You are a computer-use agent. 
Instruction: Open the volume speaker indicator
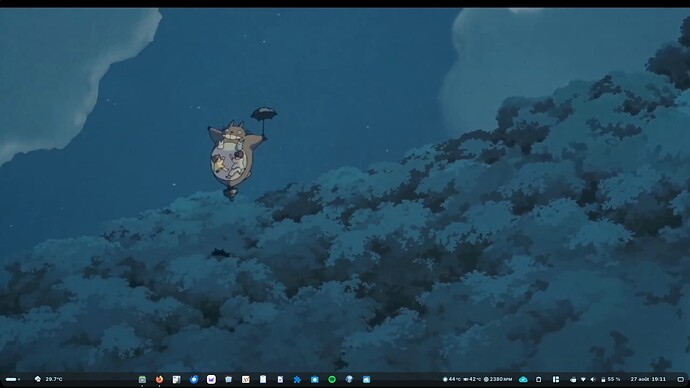point(593,379)
